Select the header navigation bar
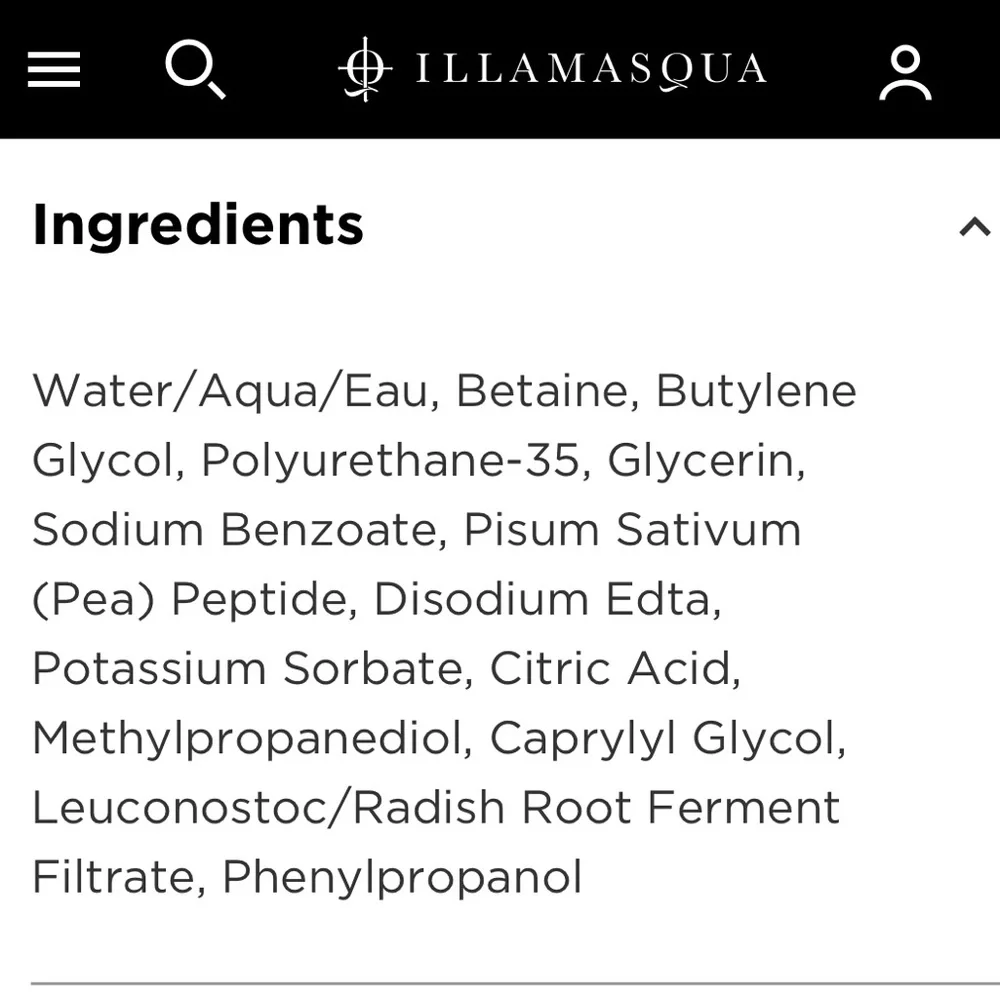 [x=500, y=70]
